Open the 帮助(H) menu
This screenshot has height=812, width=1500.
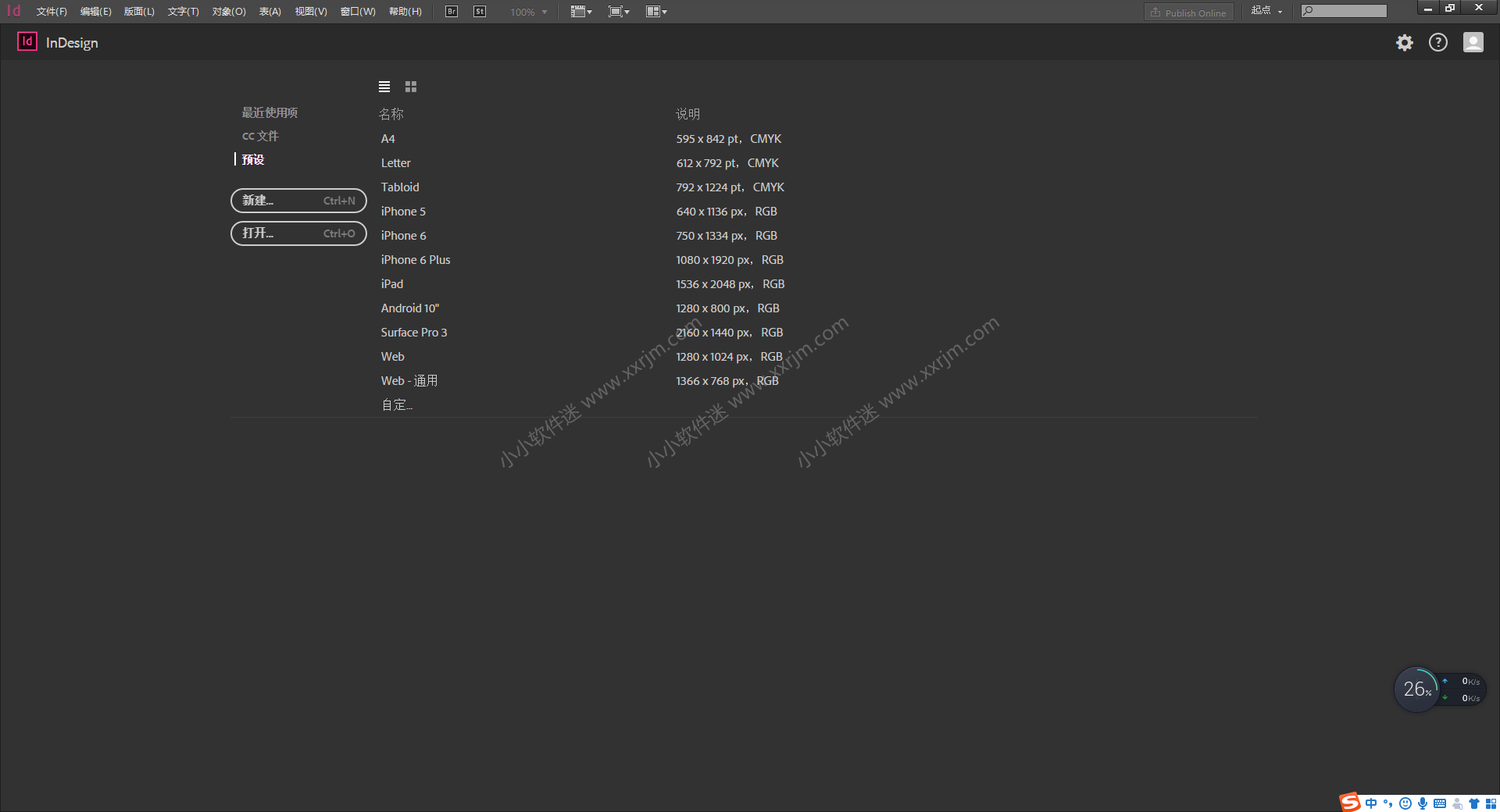pyautogui.click(x=405, y=12)
